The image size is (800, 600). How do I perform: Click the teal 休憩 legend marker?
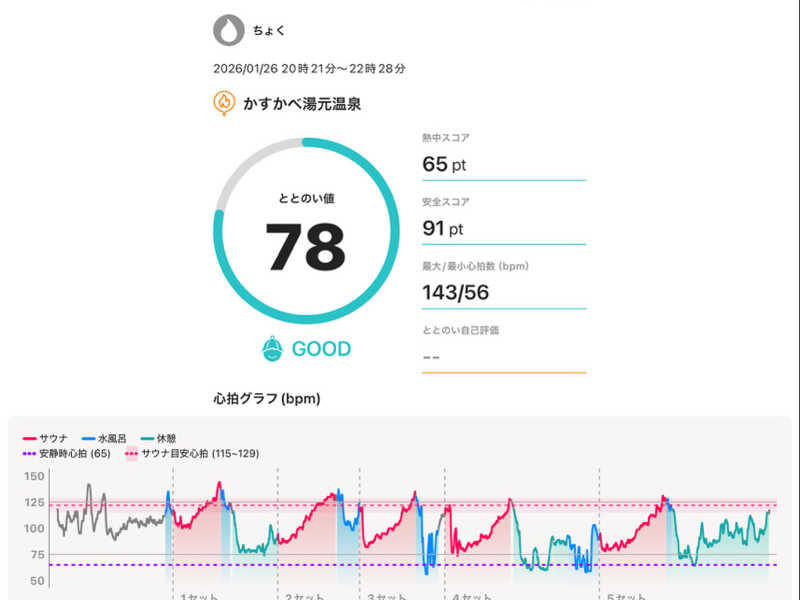pos(146,439)
